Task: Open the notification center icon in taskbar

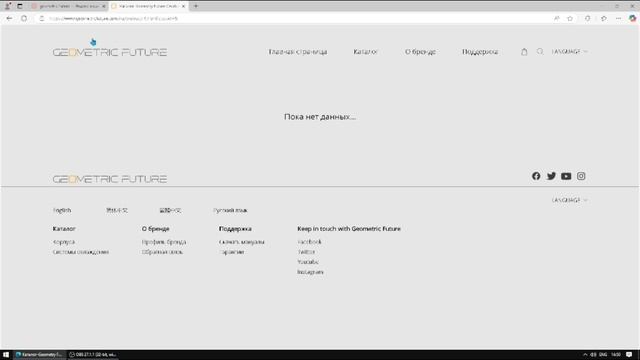Action: (629, 354)
